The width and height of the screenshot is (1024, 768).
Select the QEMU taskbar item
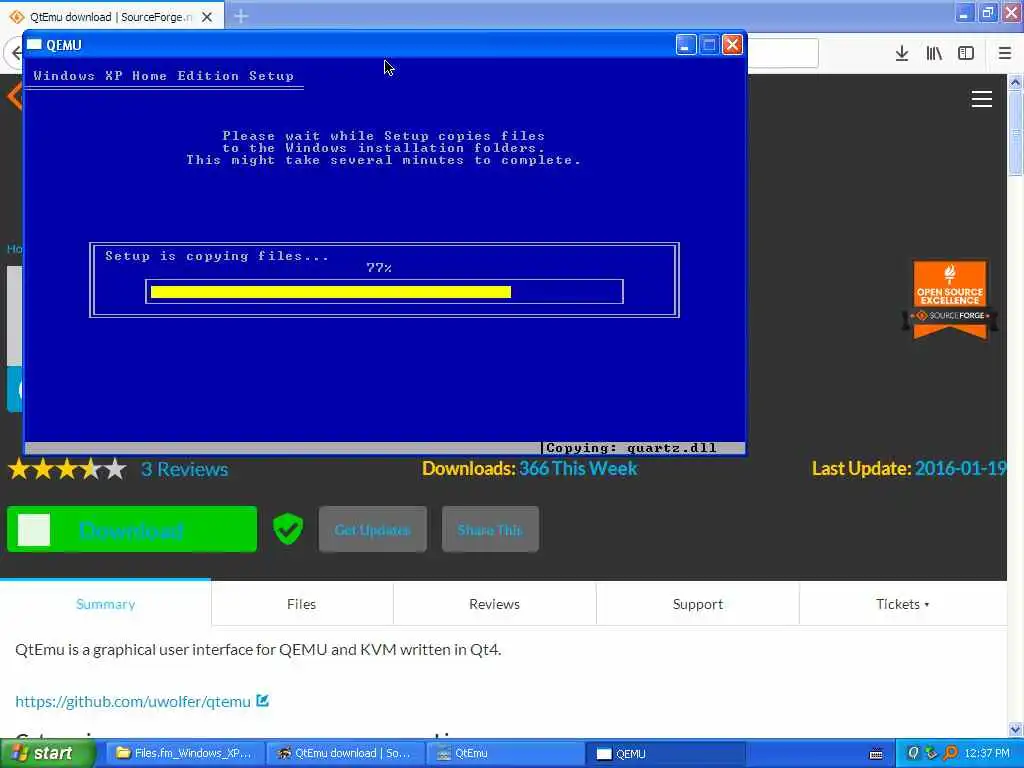pos(665,753)
